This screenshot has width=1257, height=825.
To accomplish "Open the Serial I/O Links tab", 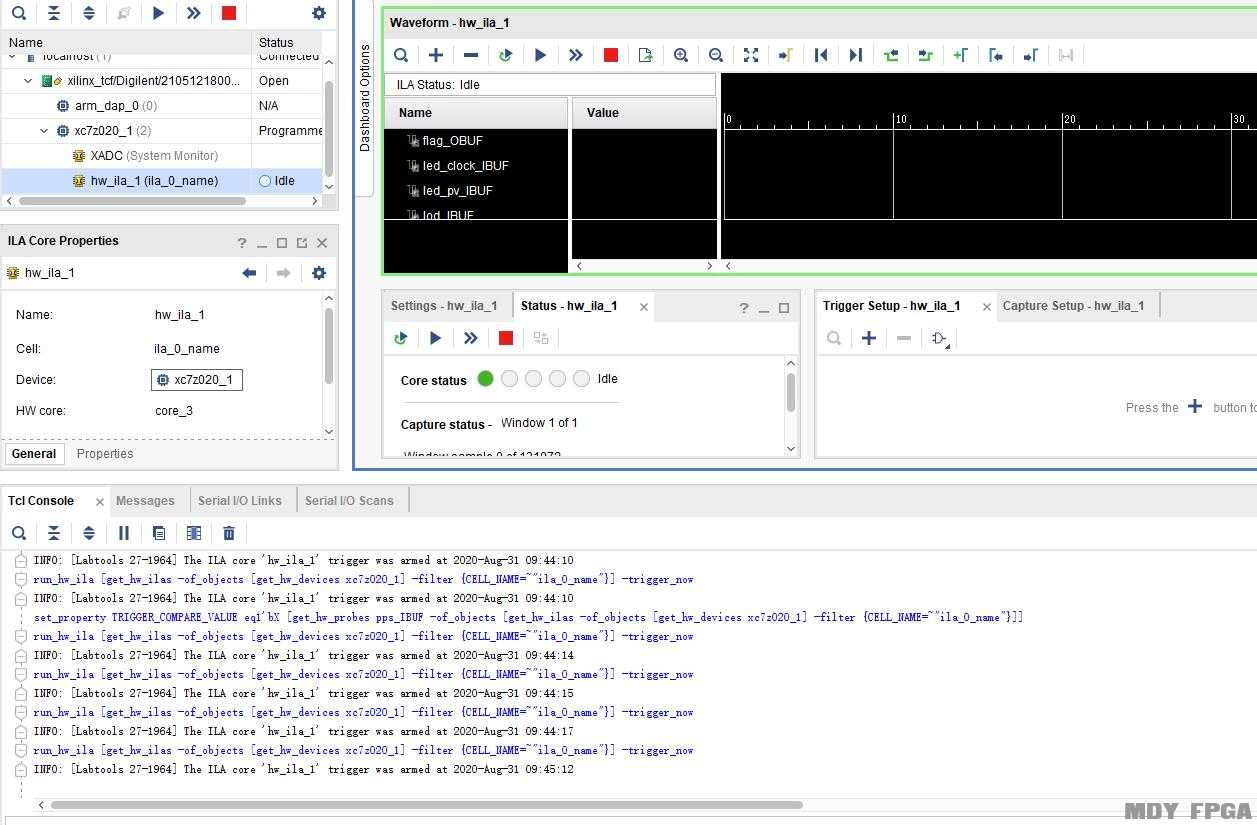I will (239, 501).
